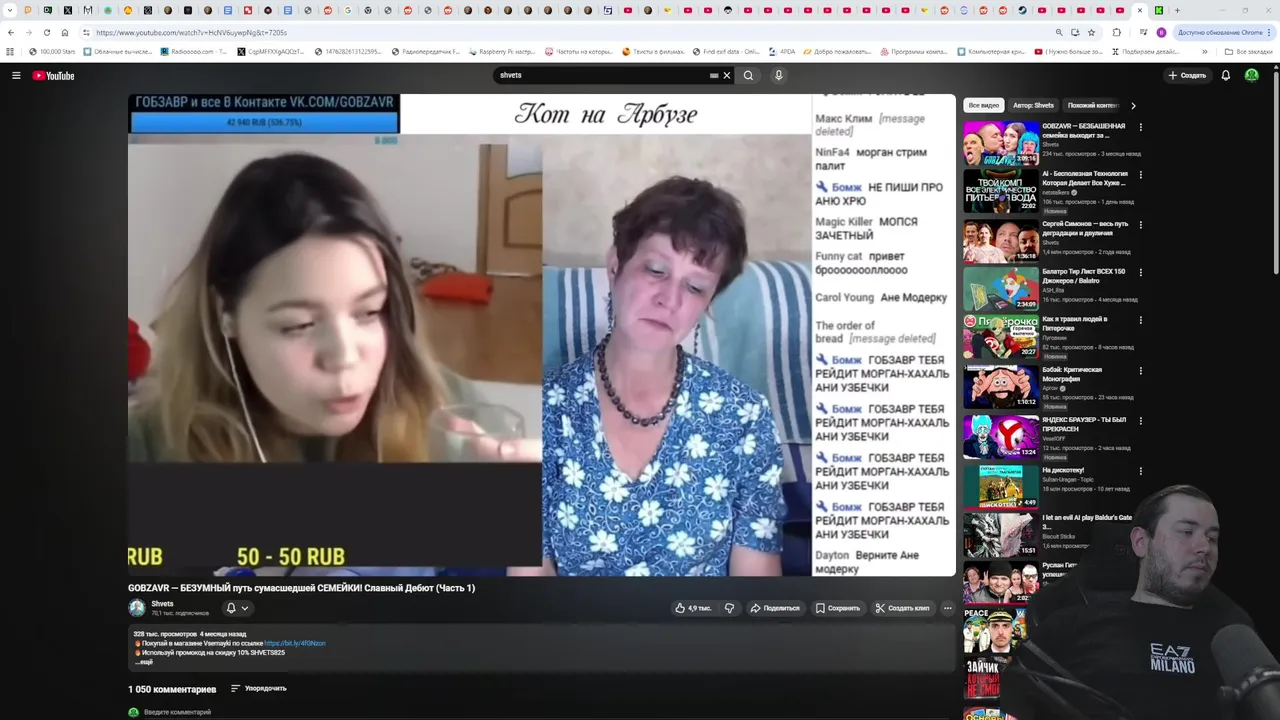The width and height of the screenshot is (1280, 720).
Task: Open the on-screen keyboard icon in search
Action: [714, 75]
